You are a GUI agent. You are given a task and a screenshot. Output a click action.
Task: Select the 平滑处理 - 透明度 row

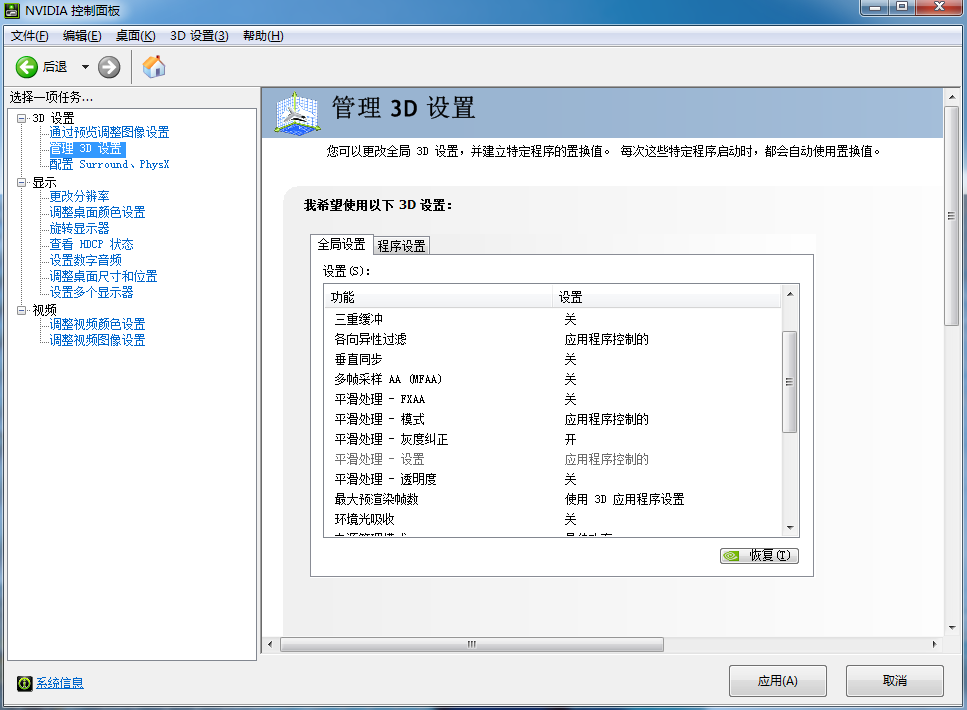click(553, 479)
